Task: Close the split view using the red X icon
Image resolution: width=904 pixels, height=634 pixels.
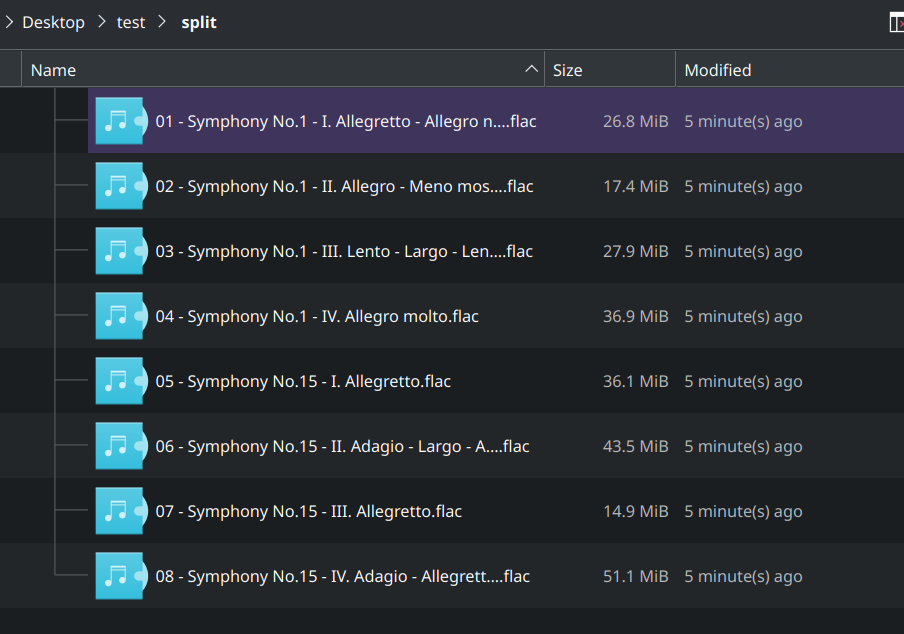Action: (x=897, y=22)
